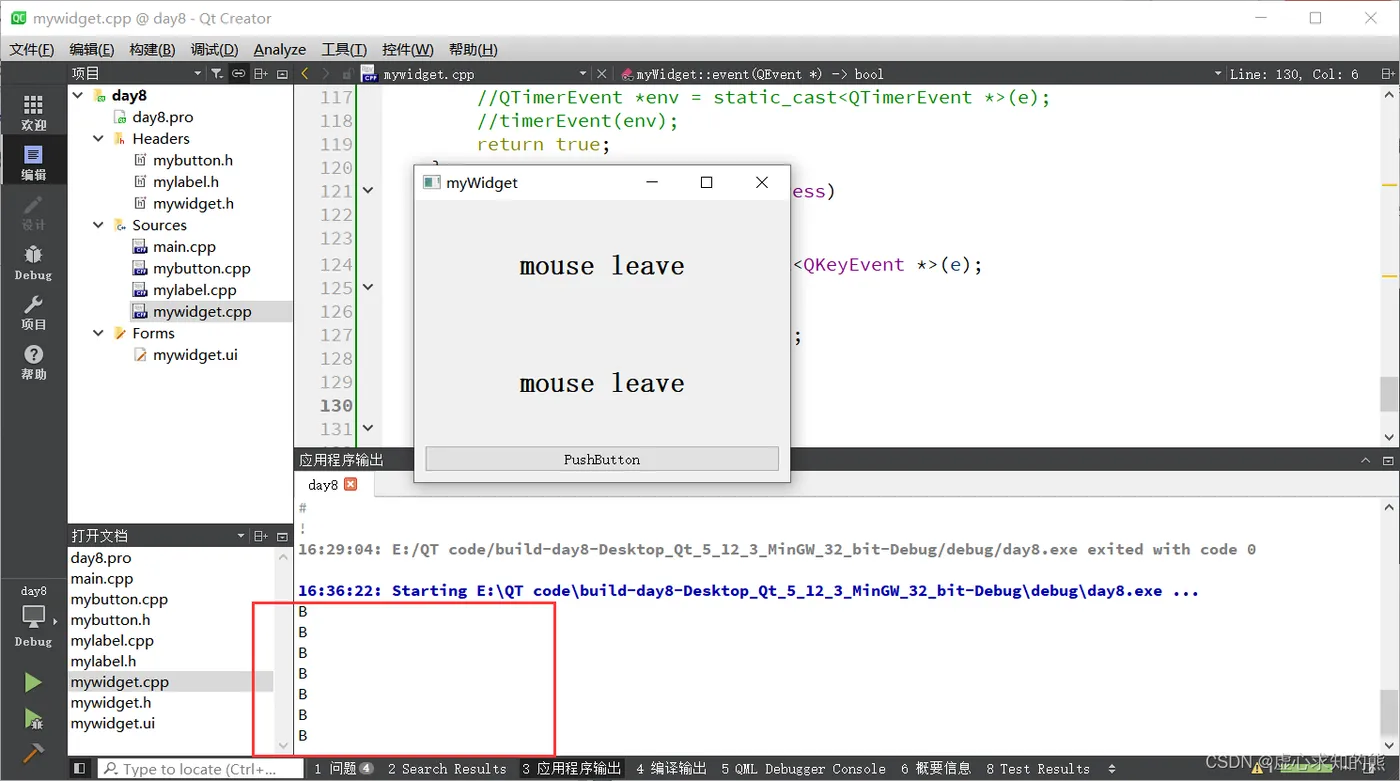Viewport: 1400px width, 781px height.
Task: Go back in editor navigation history
Action: (x=305, y=73)
